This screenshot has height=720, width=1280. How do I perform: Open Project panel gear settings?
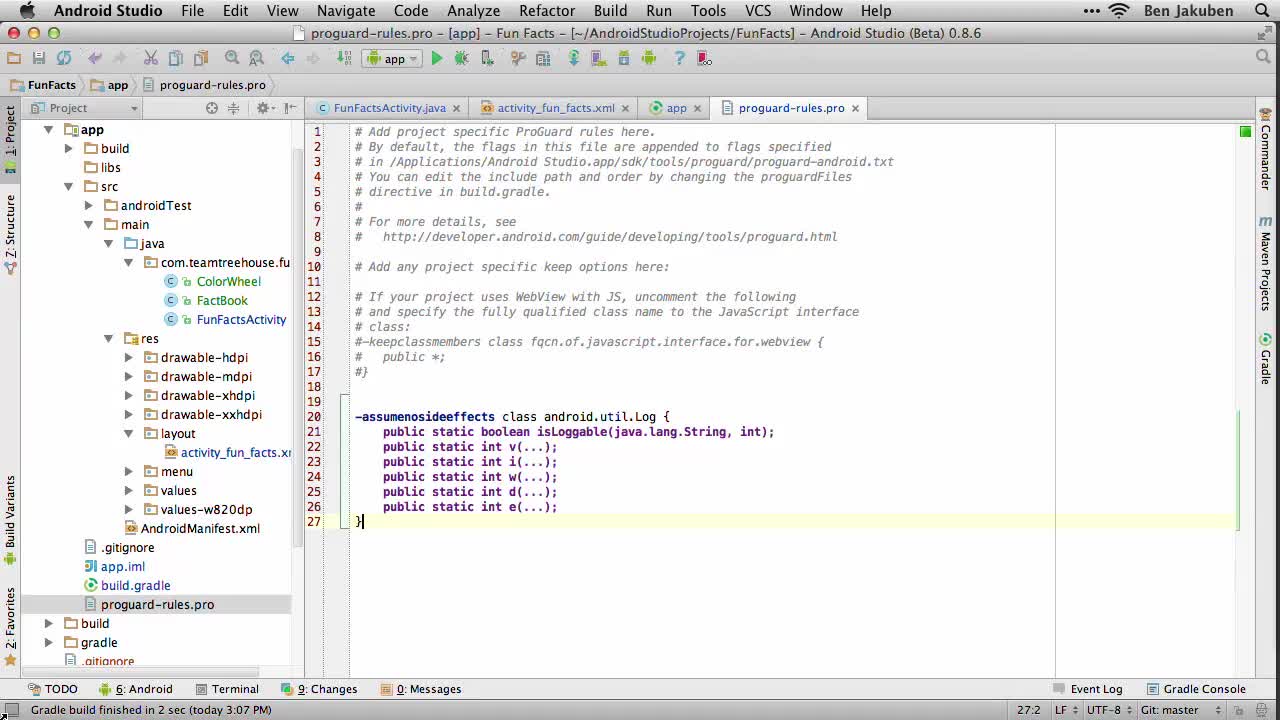pyautogui.click(x=265, y=108)
